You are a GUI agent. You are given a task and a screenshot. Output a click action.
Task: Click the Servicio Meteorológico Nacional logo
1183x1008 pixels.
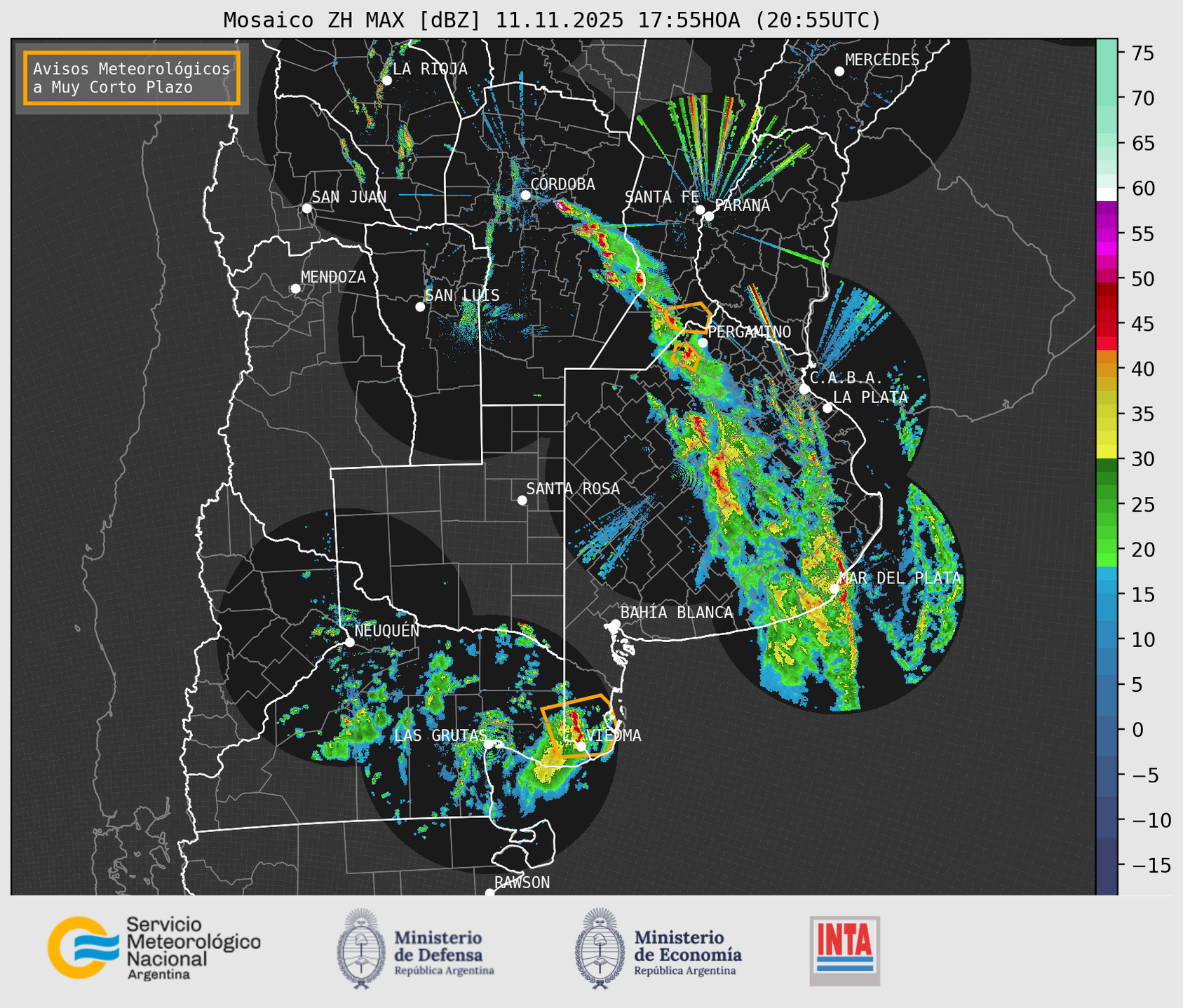tap(154, 948)
